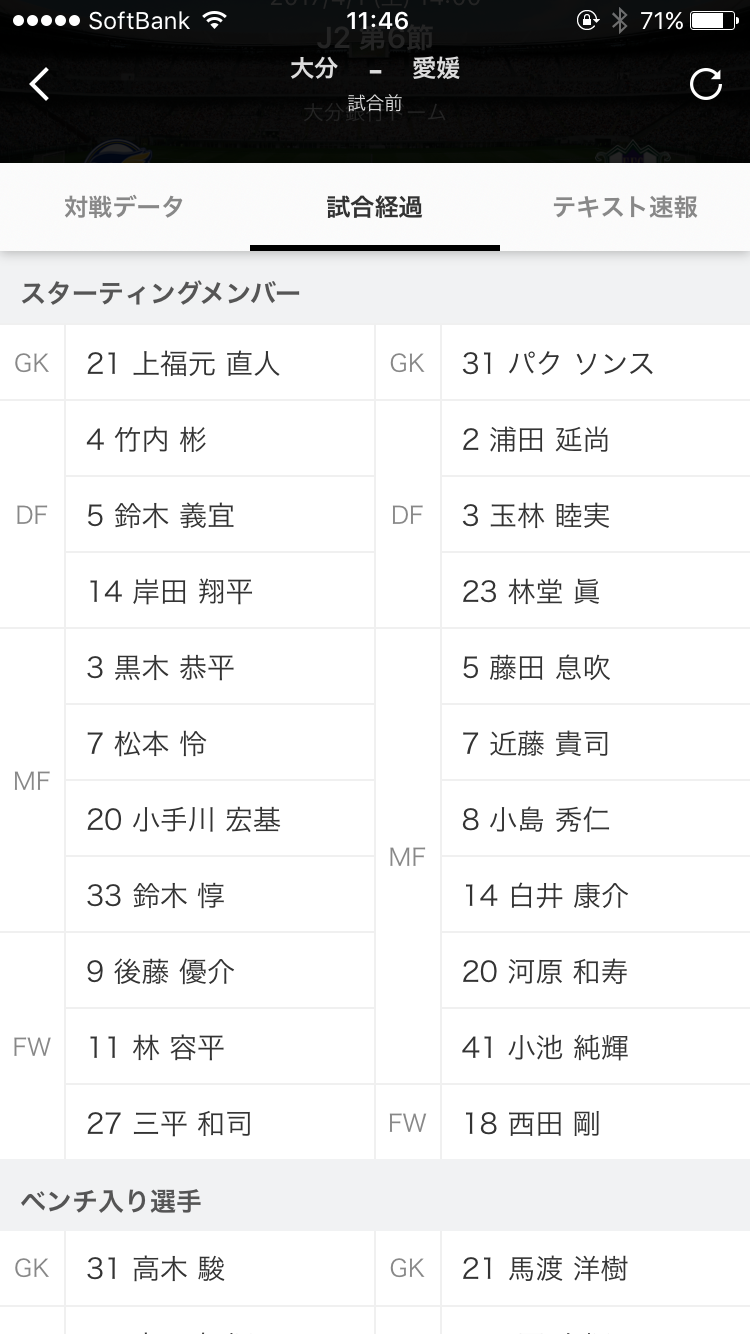Tap the back arrow icon
Screen dimensions: 750x1334
pyautogui.click(x=39, y=85)
